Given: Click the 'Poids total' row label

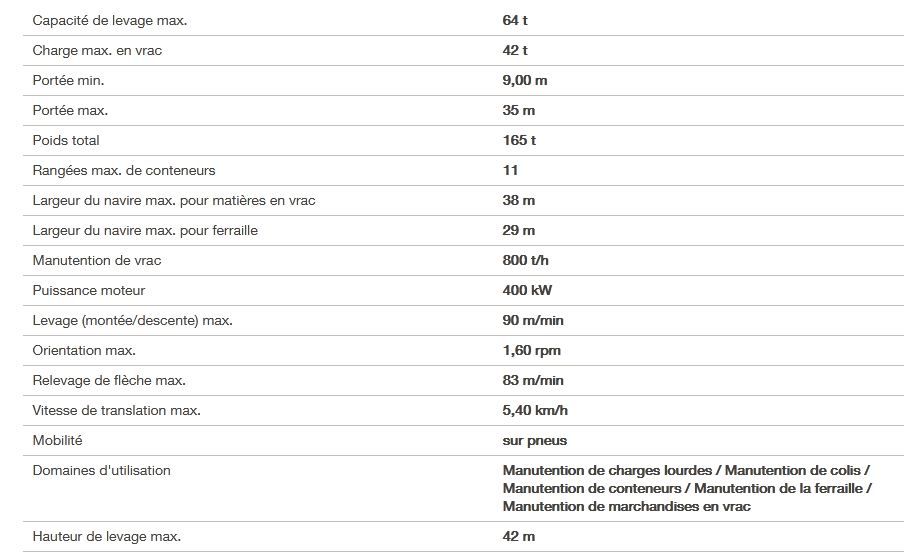Looking at the screenshot, I should [66, 140].
